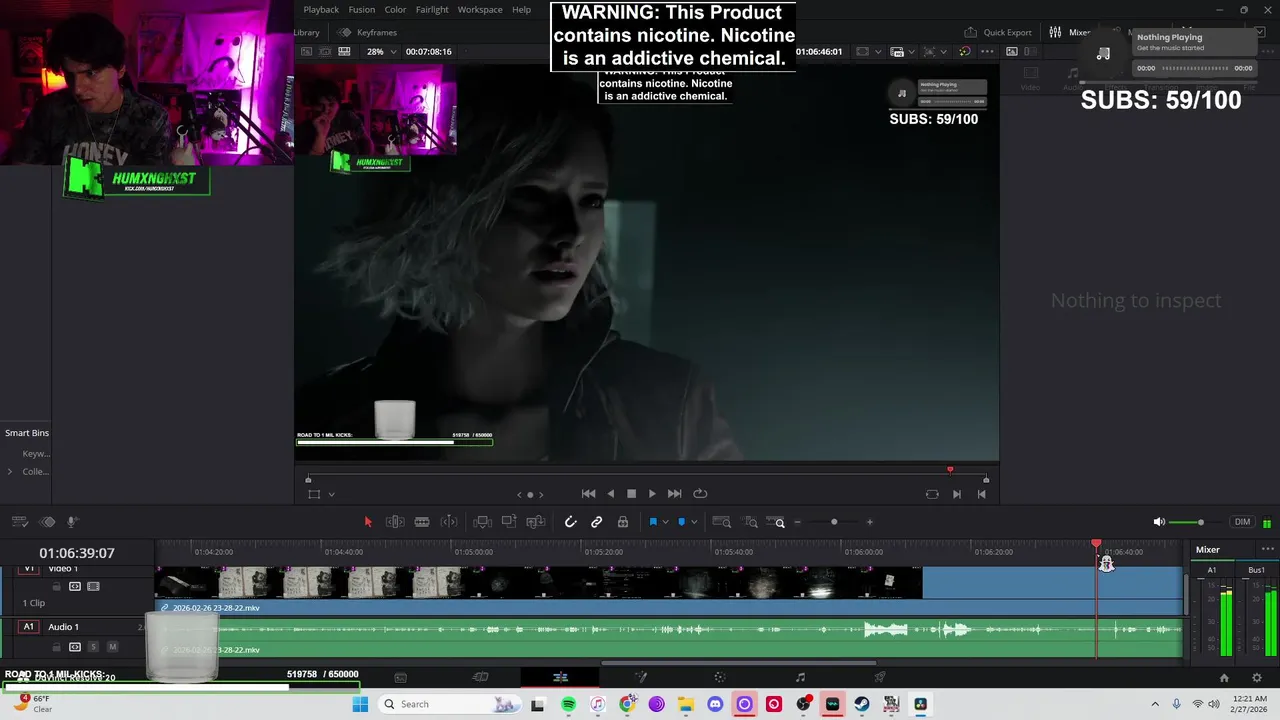The width and height of the screenshot is (1280, 720).
Task: Open the Fusion menu
Action: click(x=361, y=10)
